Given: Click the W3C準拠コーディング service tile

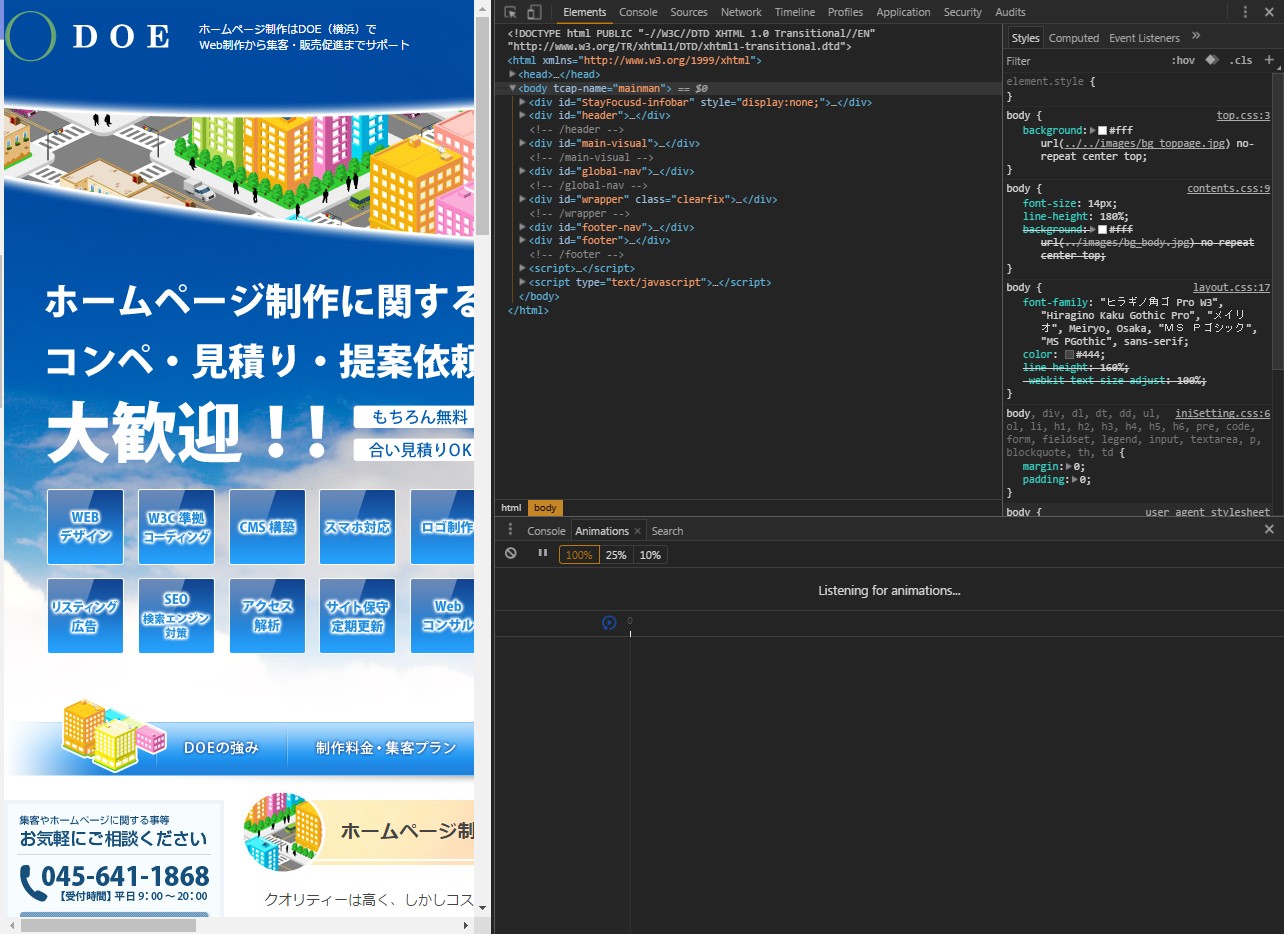Looking at the screenshot, I should [x=176, y=527].
